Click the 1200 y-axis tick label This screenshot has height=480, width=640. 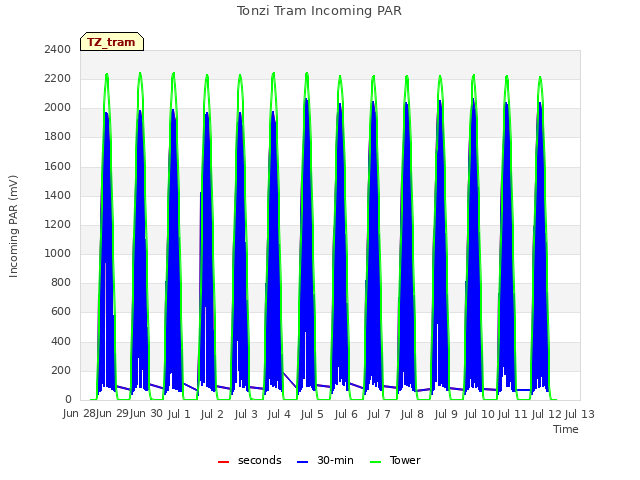(x=58, y=224)
